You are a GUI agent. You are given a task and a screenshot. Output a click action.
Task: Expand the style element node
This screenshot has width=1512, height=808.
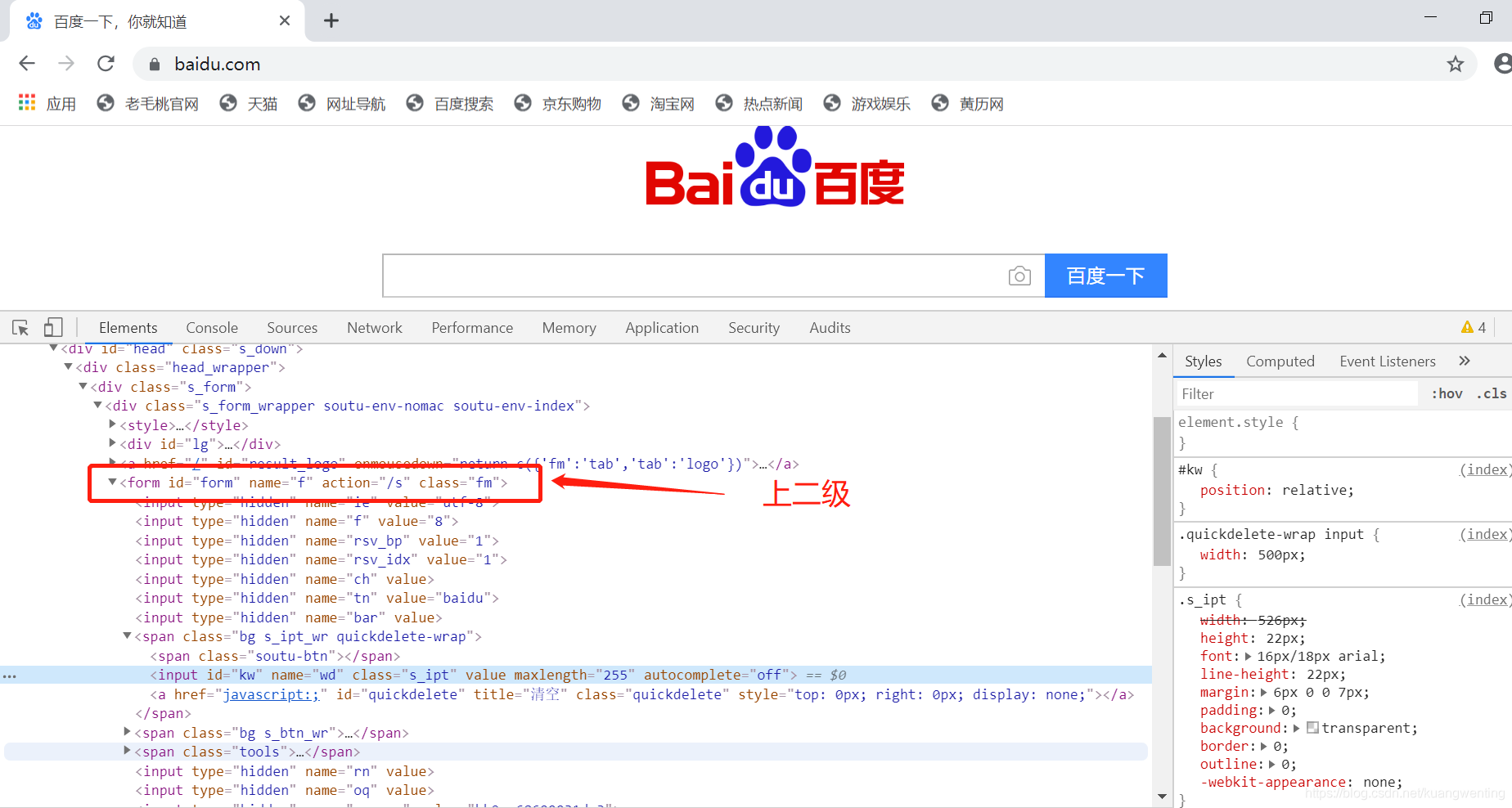click(x=112, y=424)
